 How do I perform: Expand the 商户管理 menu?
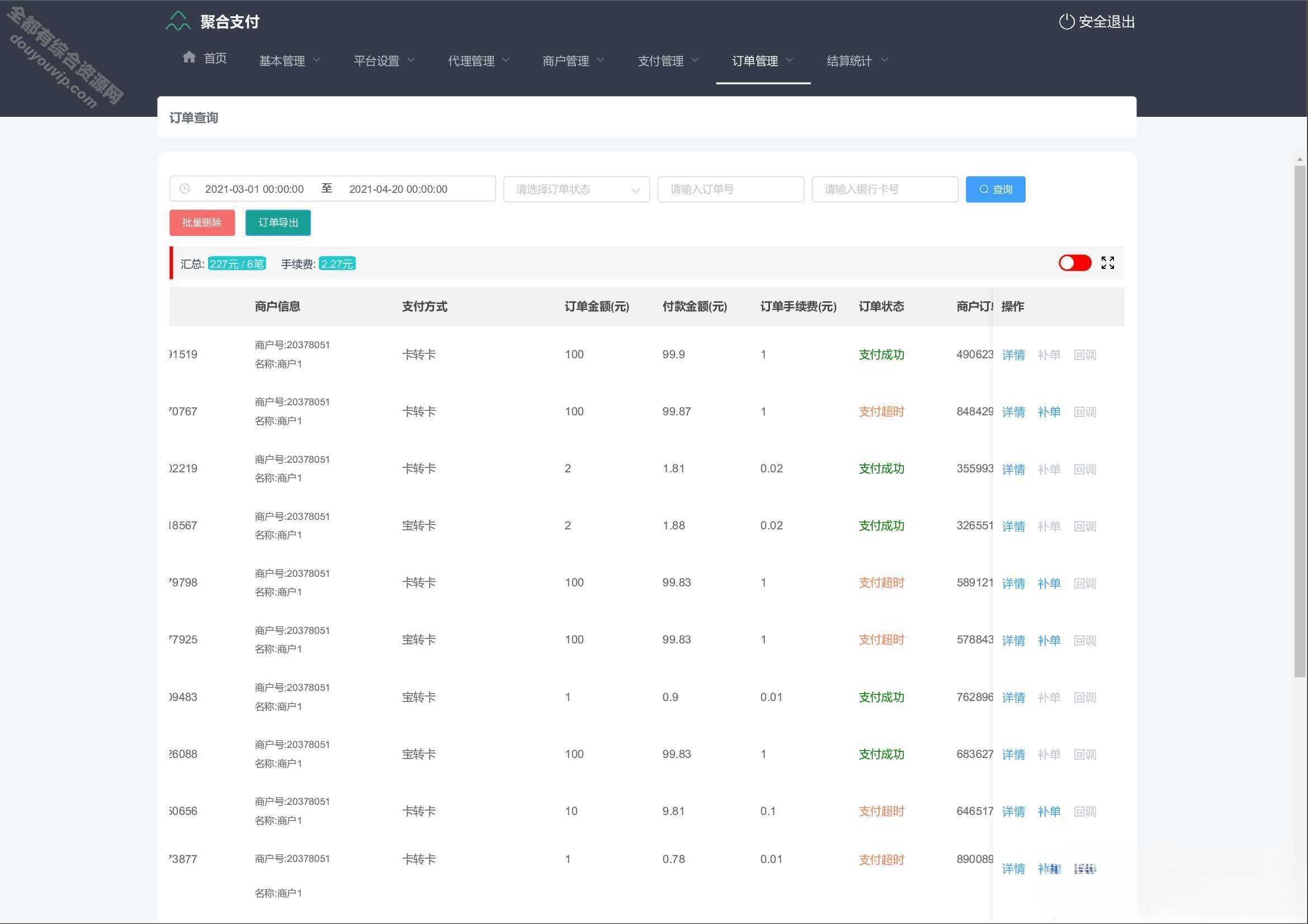point(573,60)
